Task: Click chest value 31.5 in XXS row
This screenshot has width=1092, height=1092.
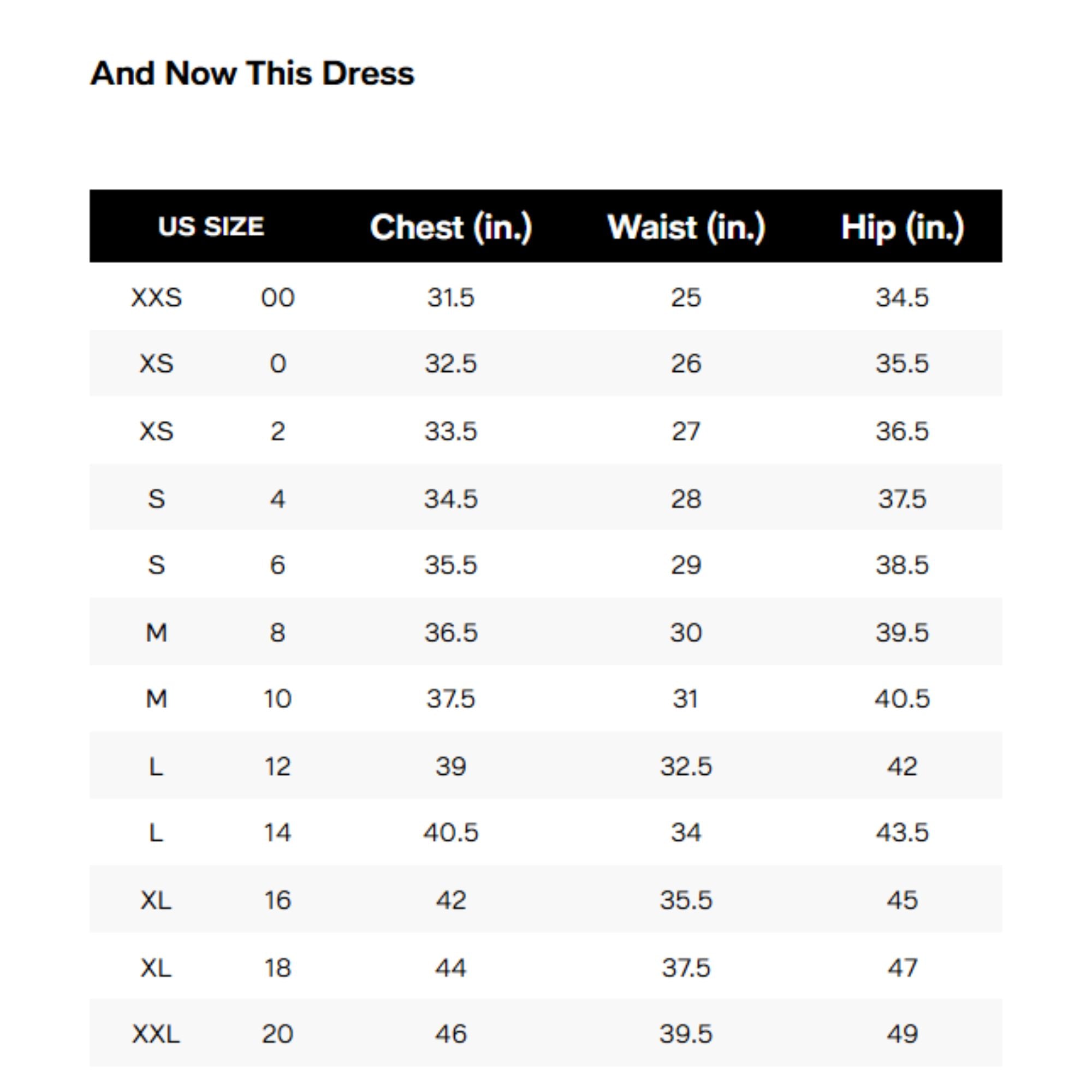Action: tap(451, 298)
